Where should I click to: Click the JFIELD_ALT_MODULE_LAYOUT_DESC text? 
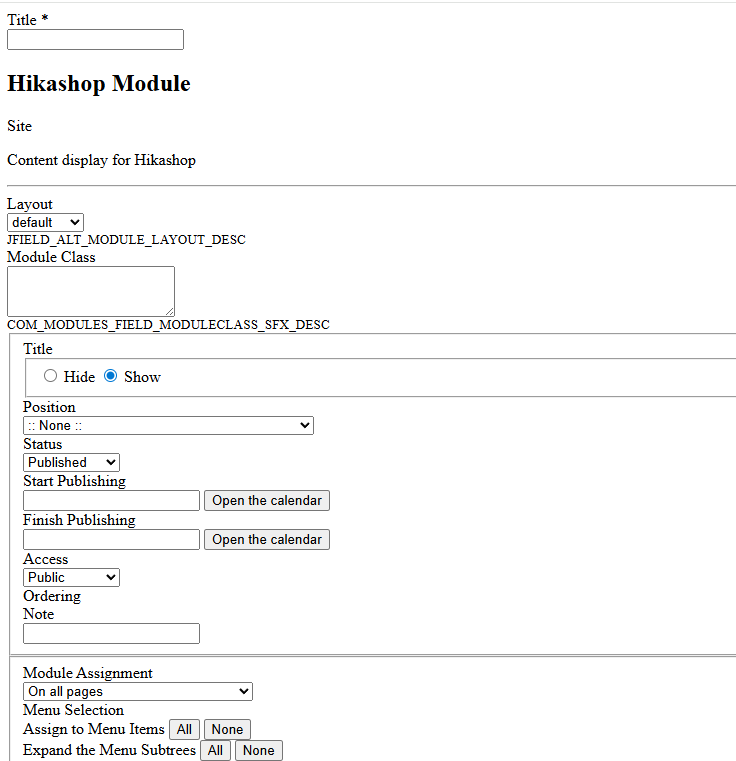(126, 240)
